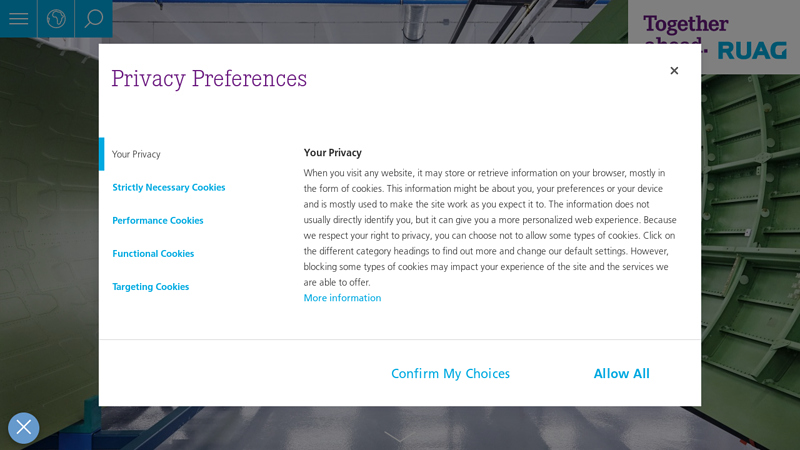Accept cookies with Allow All
This screenshot has height=450, width=800.
[621, 373]
